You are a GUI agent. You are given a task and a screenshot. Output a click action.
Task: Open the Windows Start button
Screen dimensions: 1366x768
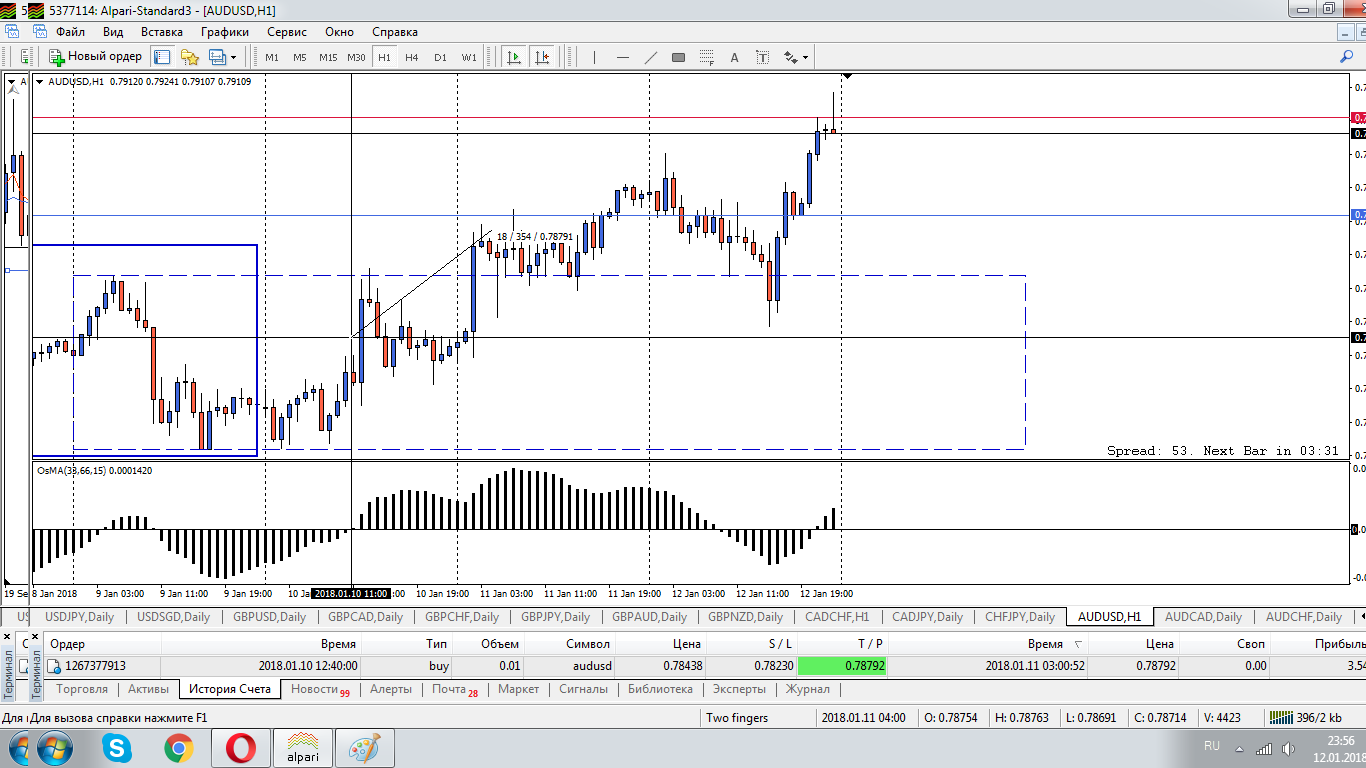[53, 748]
